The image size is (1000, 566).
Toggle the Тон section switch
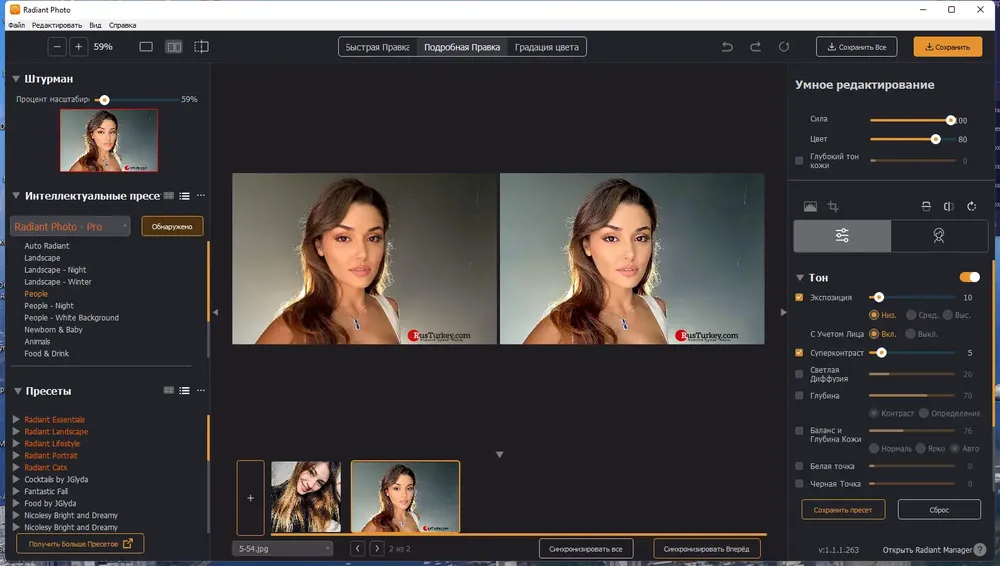pyautogui.click(x=969, y=277)
